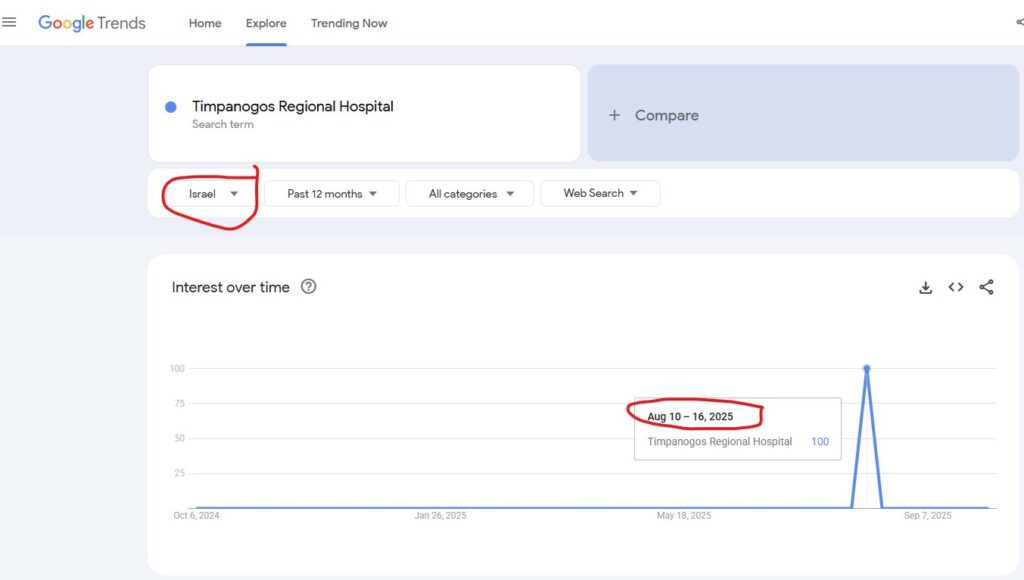
Task: Click the Compare label to add term
Action: 666,116
